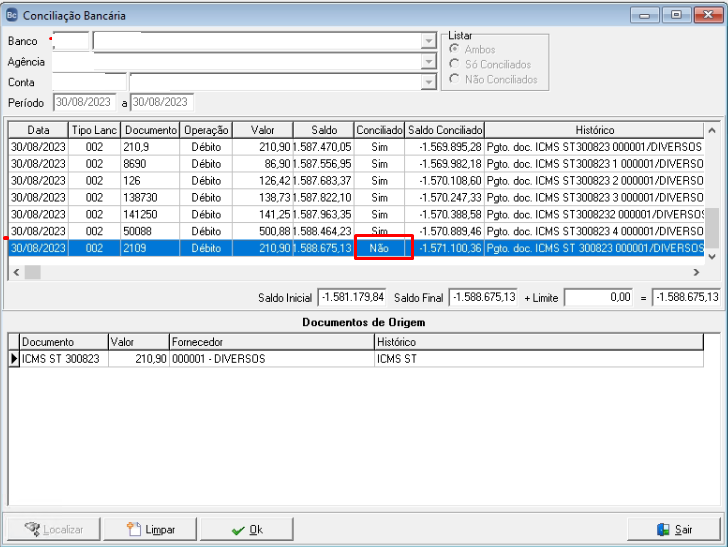The height and width of the screenshot is (547, 728).
Task: Click the + Limite value field
Action: pyautogui.click(x=599, y=297)
